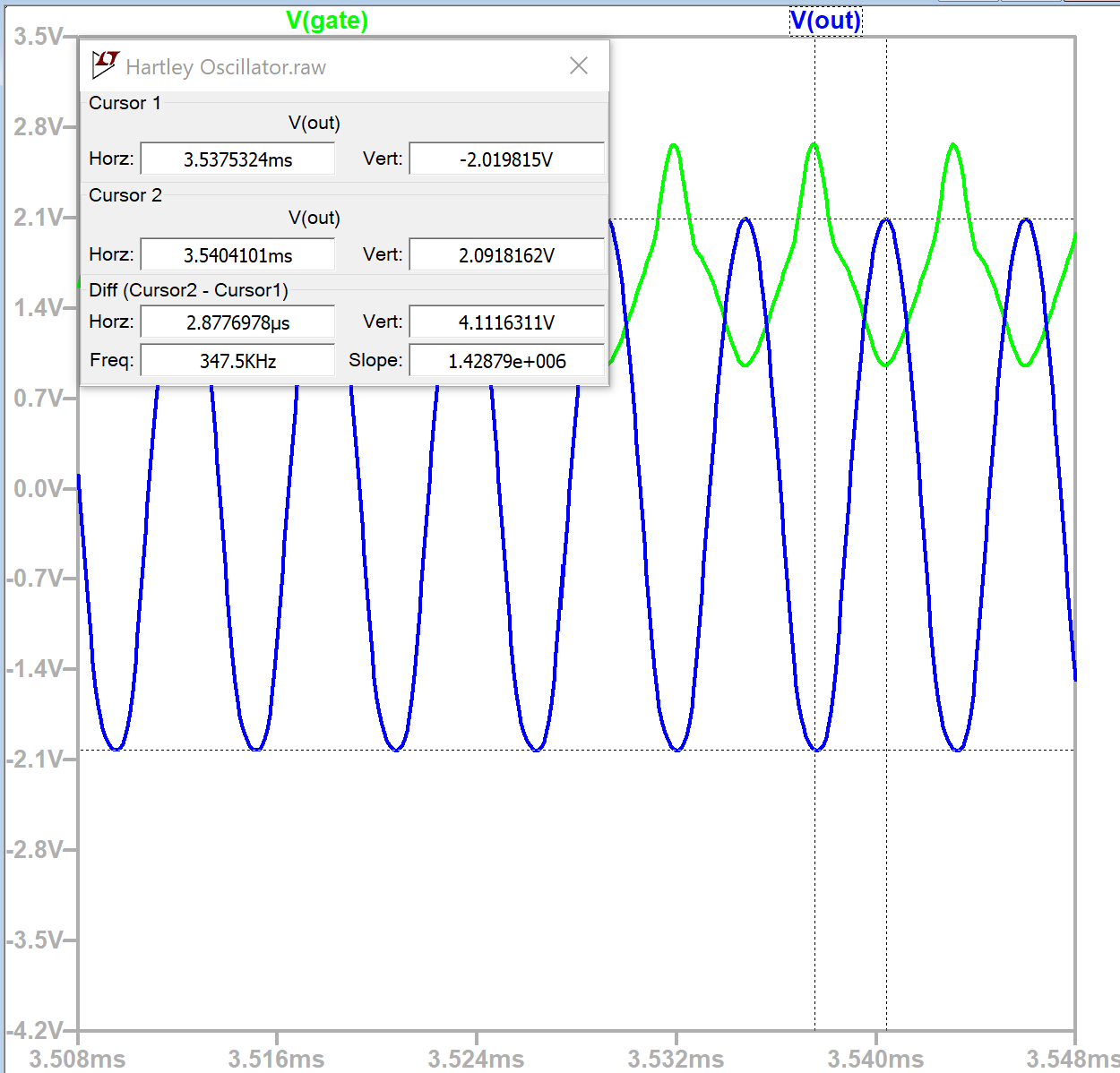
Task: Select the blue V(out) trace label
Action: point(825,20)
